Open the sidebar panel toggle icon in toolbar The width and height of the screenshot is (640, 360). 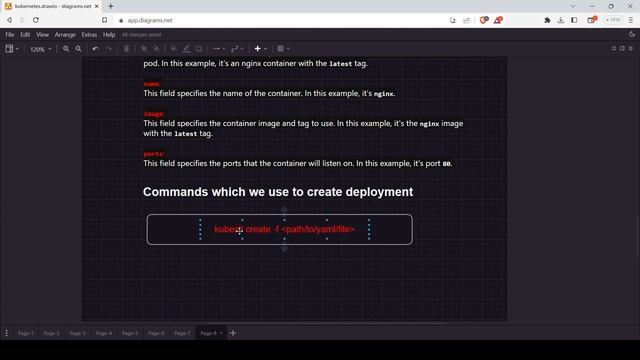click(x=9, y=49)
